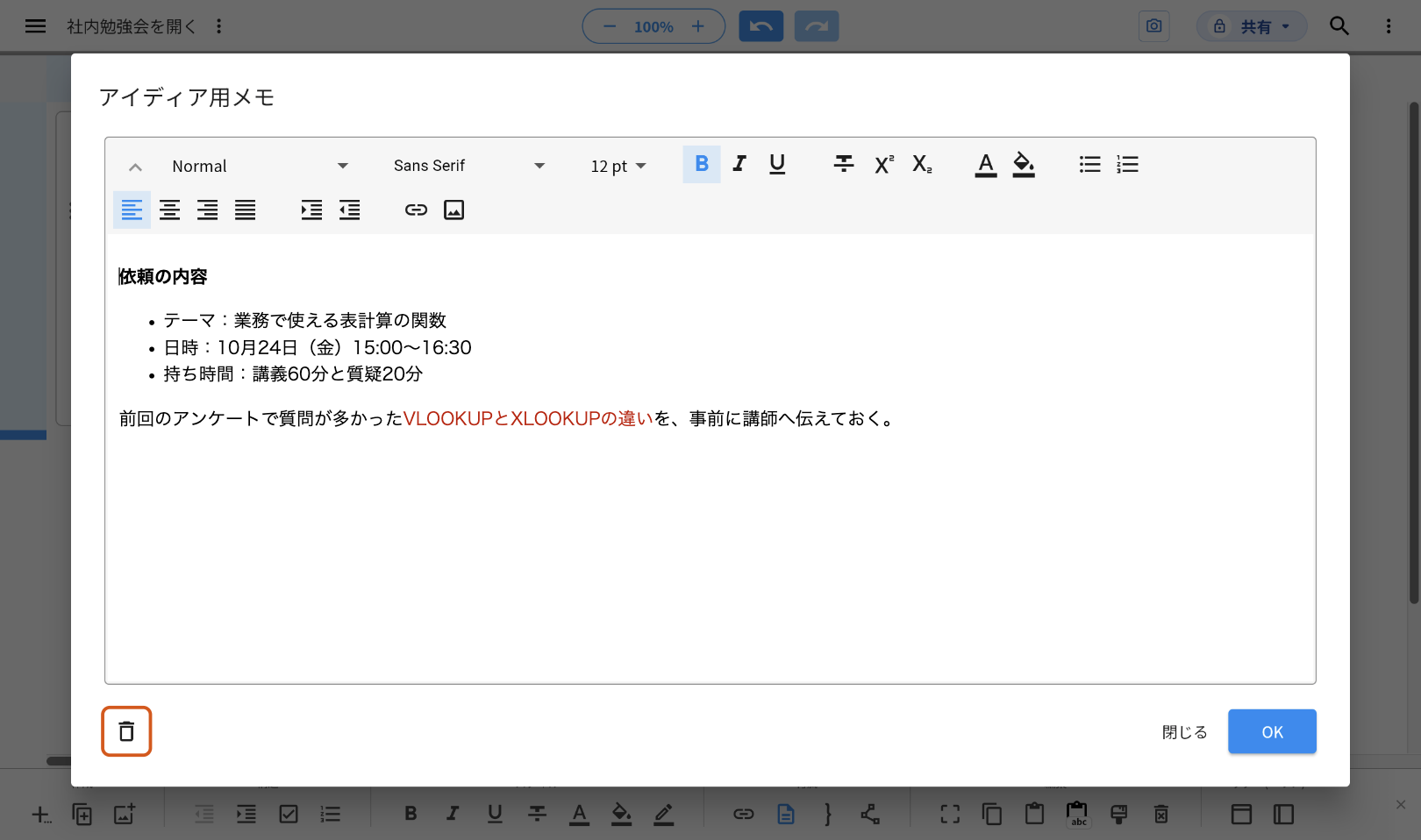Click the 100% zoom level

pos(653,27)
